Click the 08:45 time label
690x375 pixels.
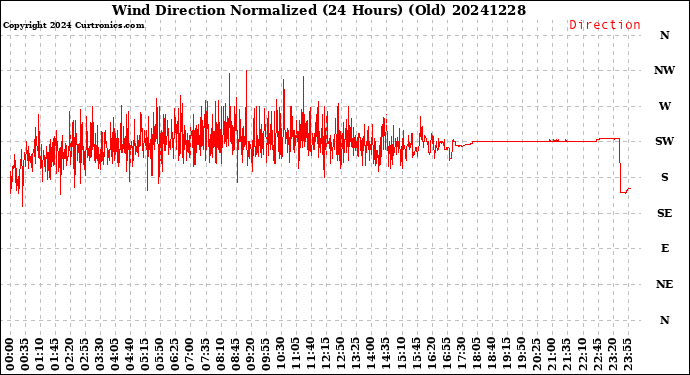235,354
